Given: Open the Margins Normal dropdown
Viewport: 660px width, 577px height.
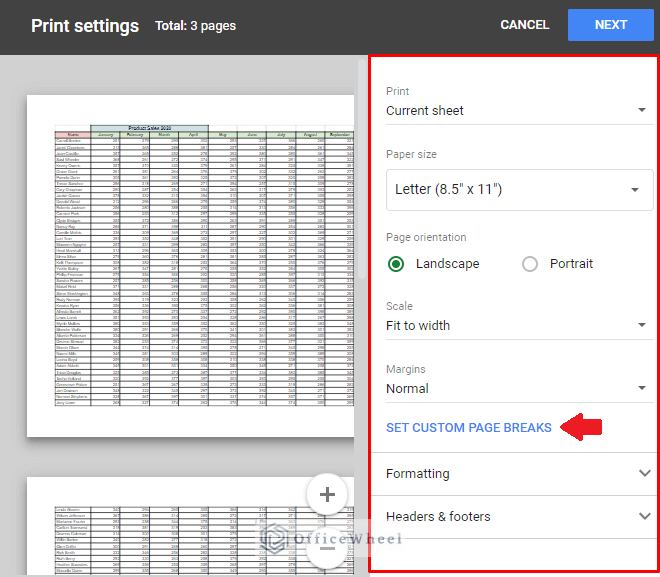Looking at the screenshot, I should pyautogui.click(x=515, y=388).
